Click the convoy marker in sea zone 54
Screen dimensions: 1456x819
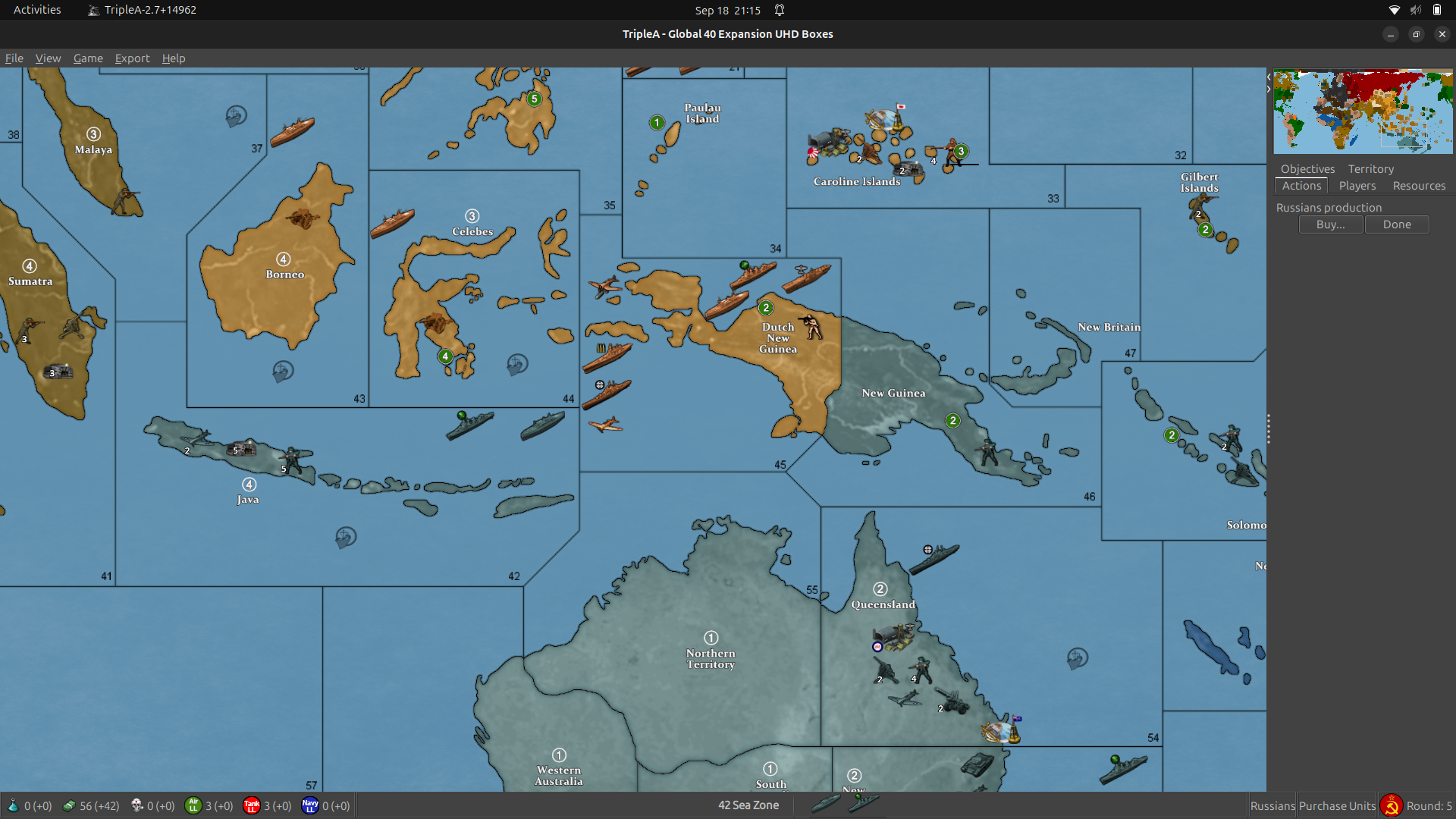[x=1078, y=658]
